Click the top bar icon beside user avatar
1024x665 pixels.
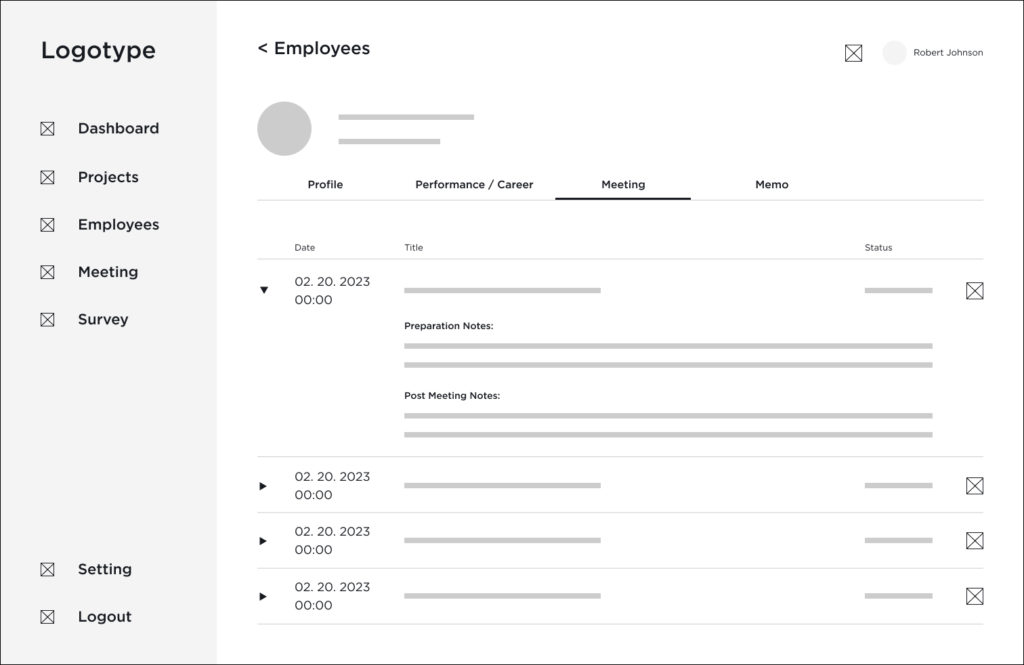coord(853,53)
